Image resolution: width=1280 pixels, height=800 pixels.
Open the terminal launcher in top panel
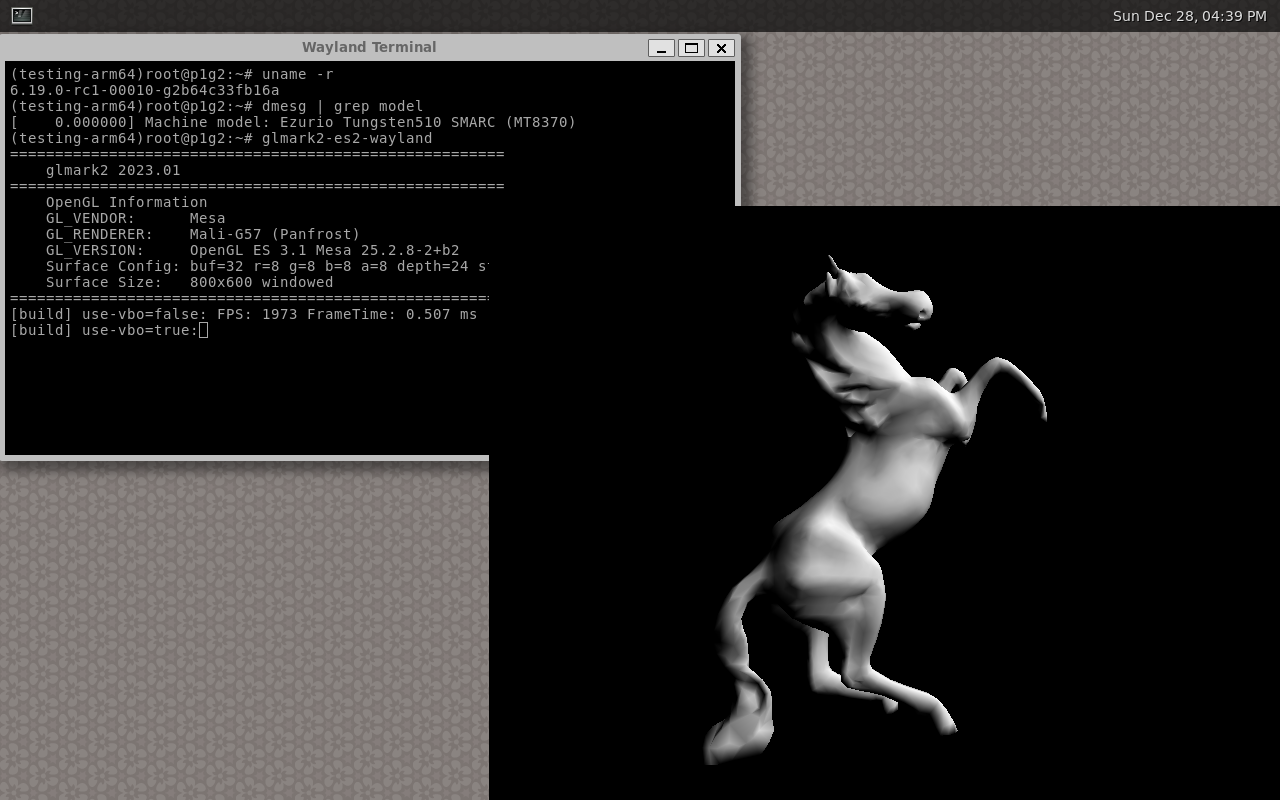pos(21,15)
